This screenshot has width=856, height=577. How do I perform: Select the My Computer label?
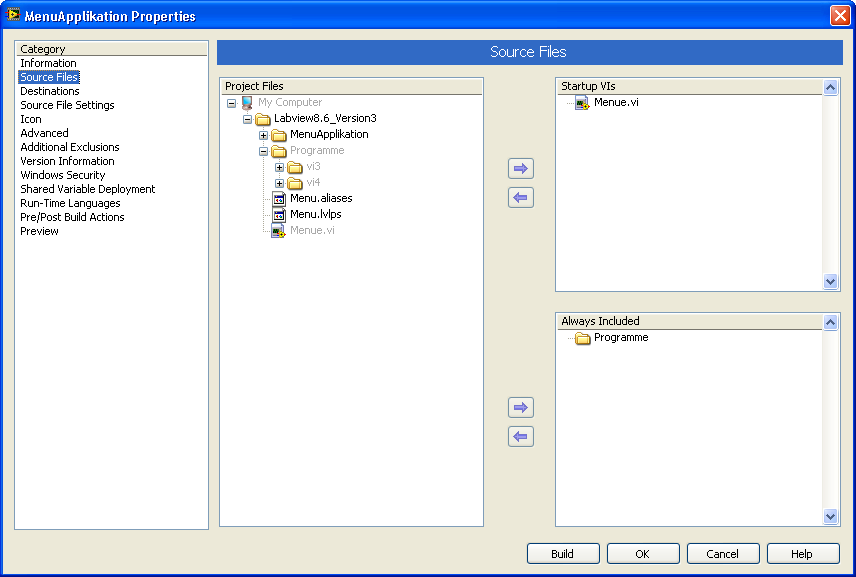pos(290,102)
